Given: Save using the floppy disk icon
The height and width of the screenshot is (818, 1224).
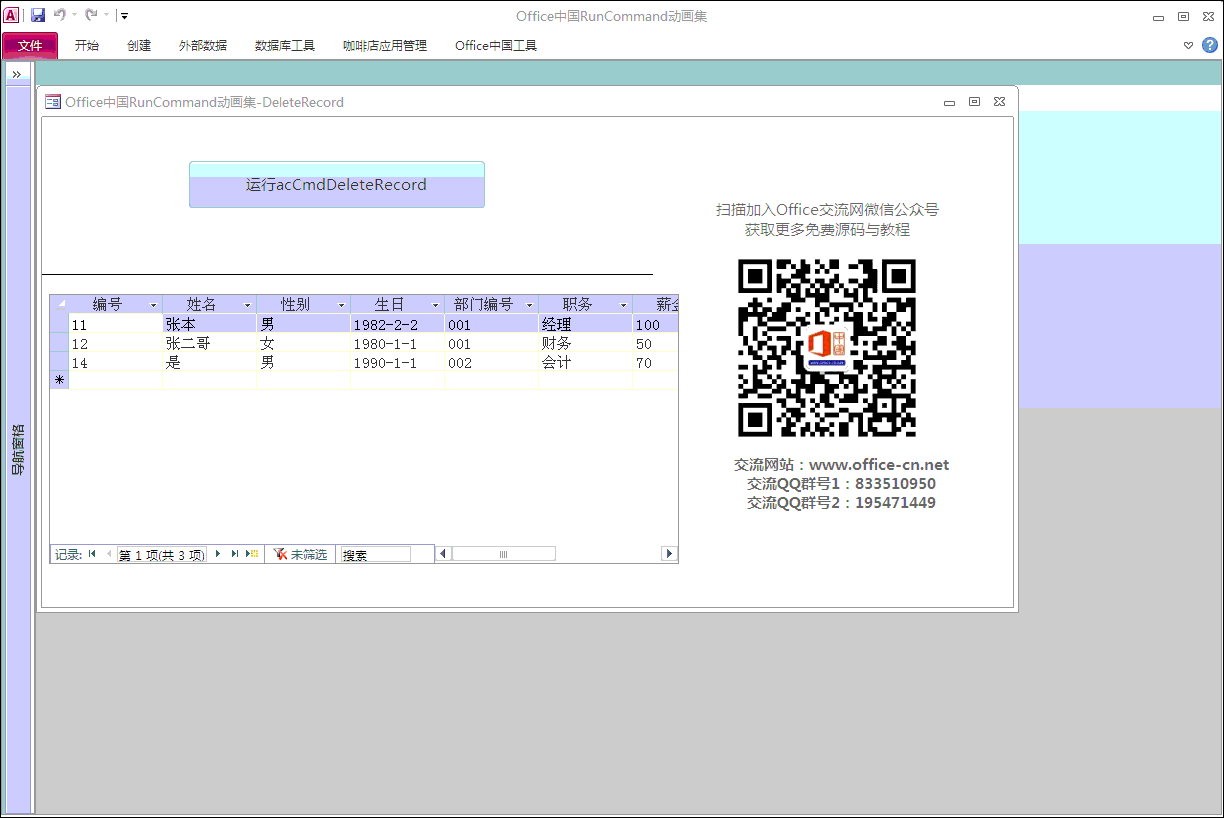Looking at the screenshot, I should [38, 15].
